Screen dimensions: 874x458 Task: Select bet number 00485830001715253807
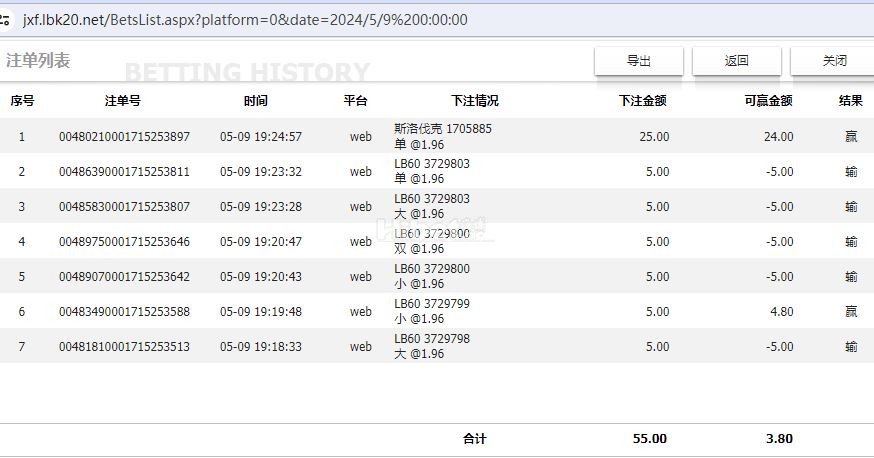[x=124, y=207]
